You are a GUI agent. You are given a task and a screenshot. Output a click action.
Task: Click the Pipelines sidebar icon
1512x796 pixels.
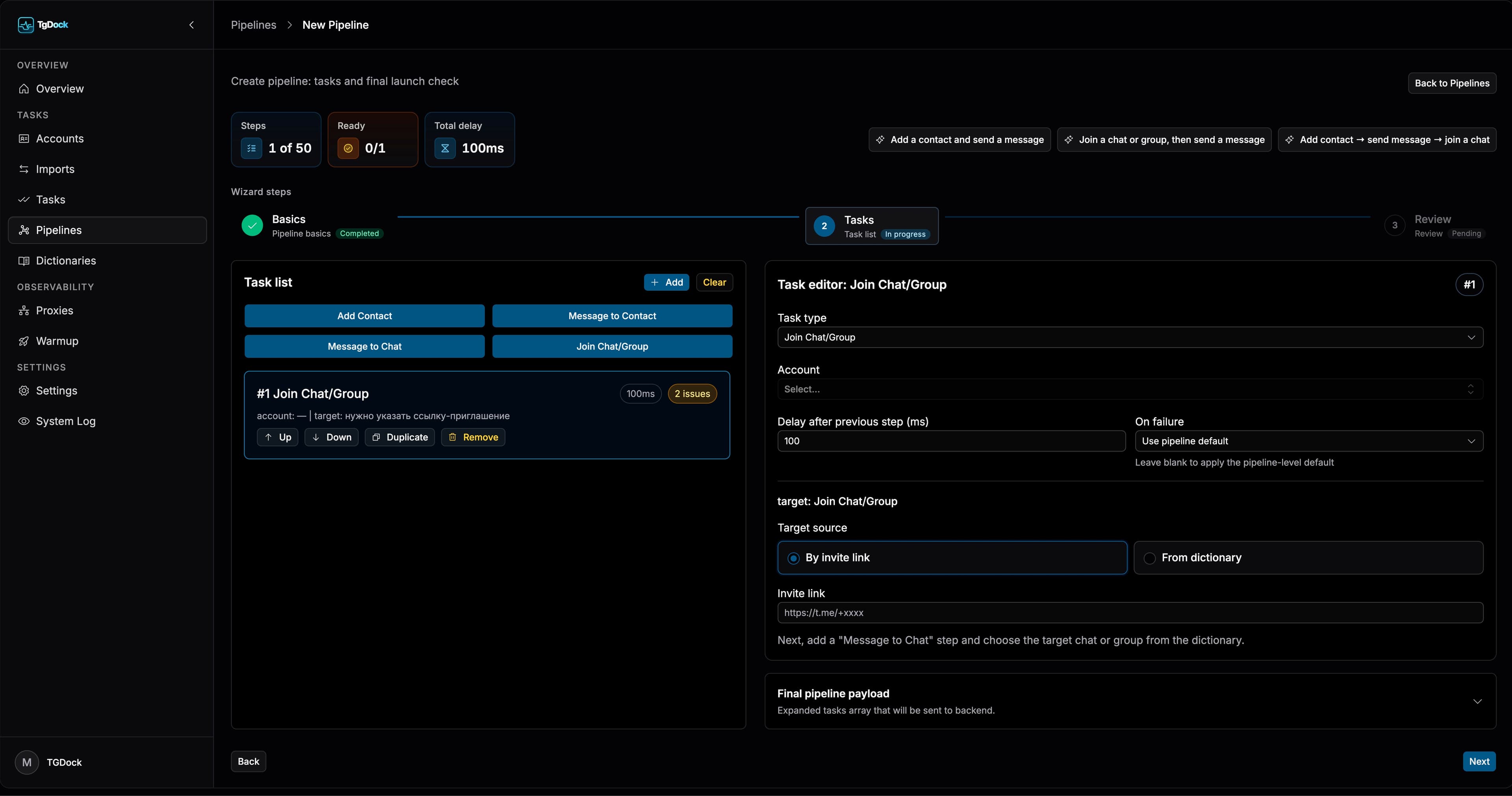click(24, 230)
